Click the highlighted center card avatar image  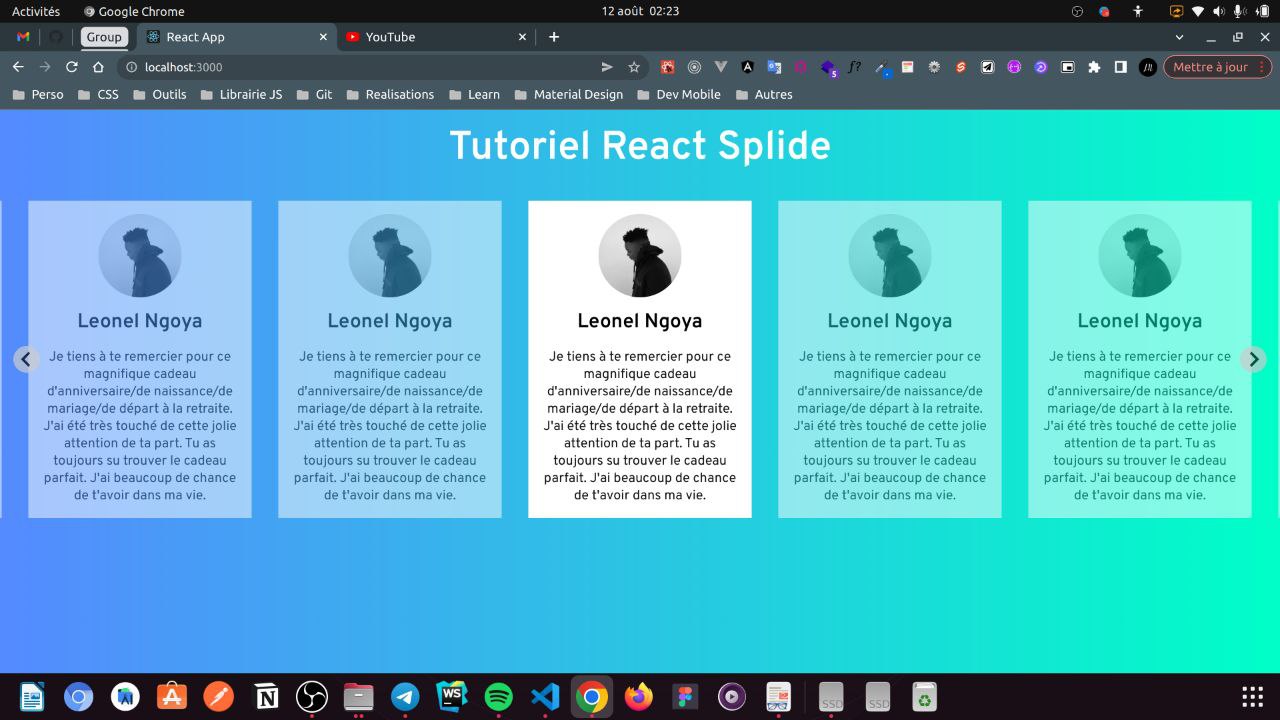tap(640, 256)
